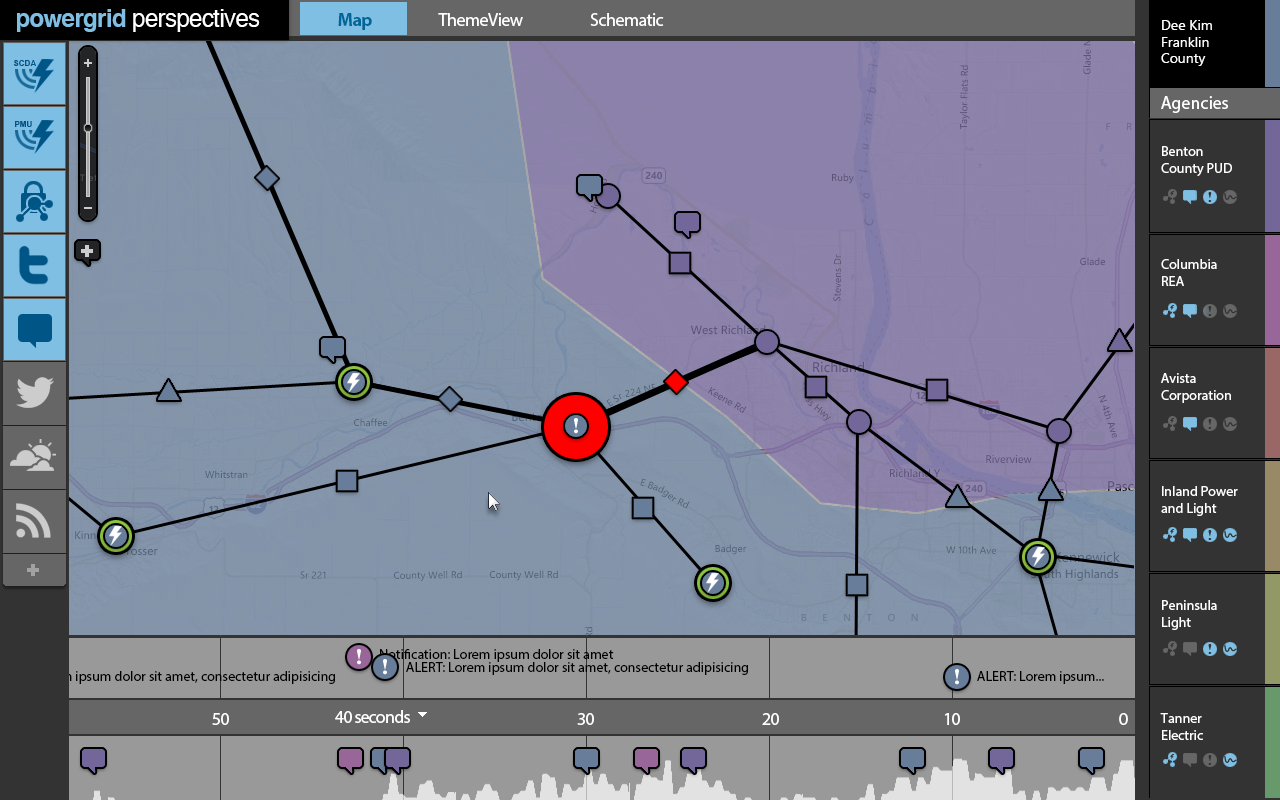Select circle node at West Richland
1280x800 pixels.
(x=767, y=342)
